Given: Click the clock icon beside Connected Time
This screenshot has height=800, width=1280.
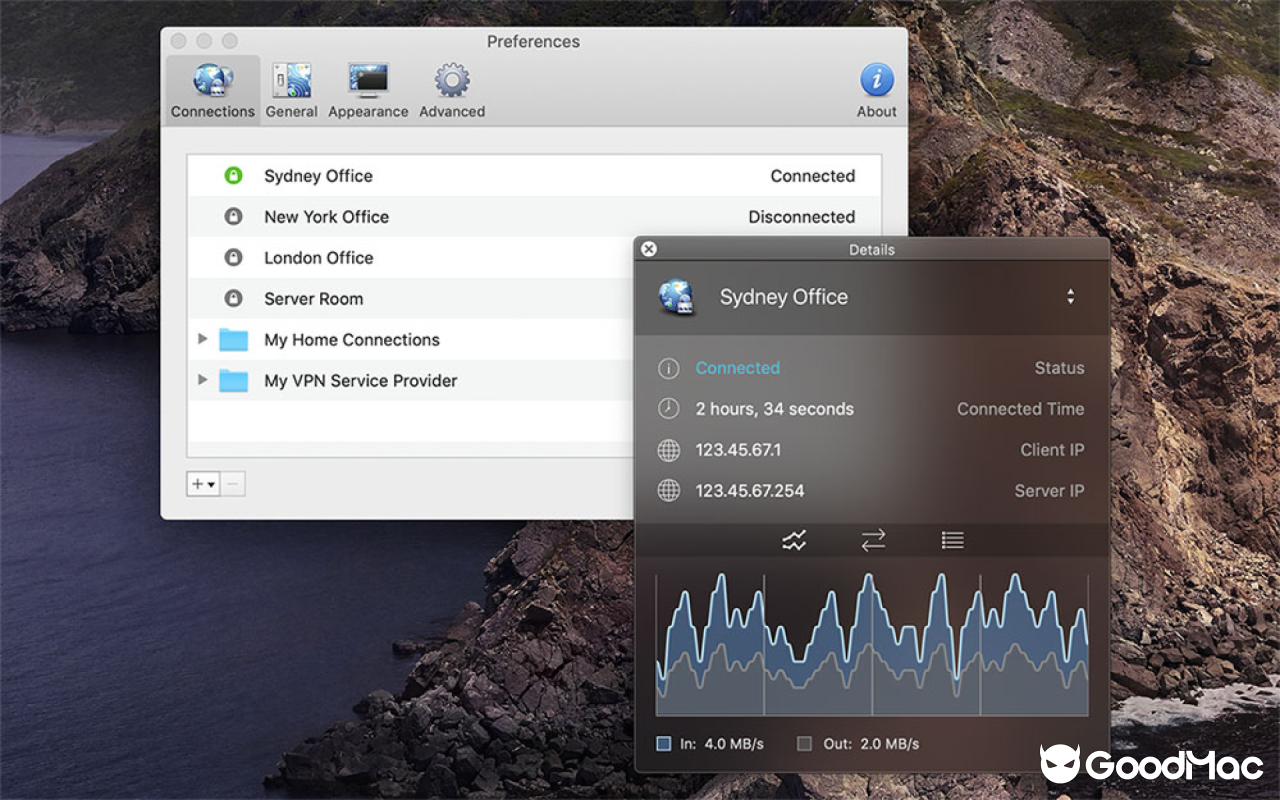Looking at the screenshot, I should [668, 409].
